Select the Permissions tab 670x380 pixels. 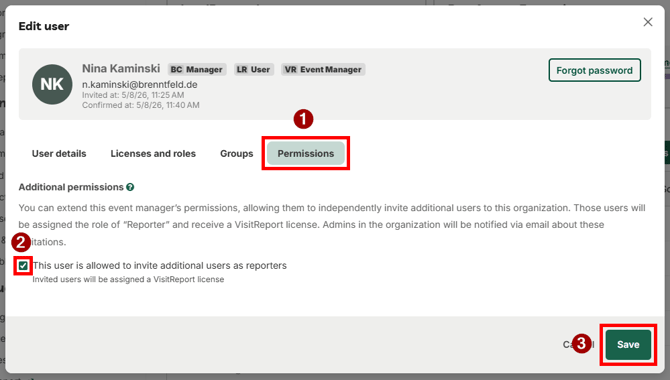coord(306,153)
